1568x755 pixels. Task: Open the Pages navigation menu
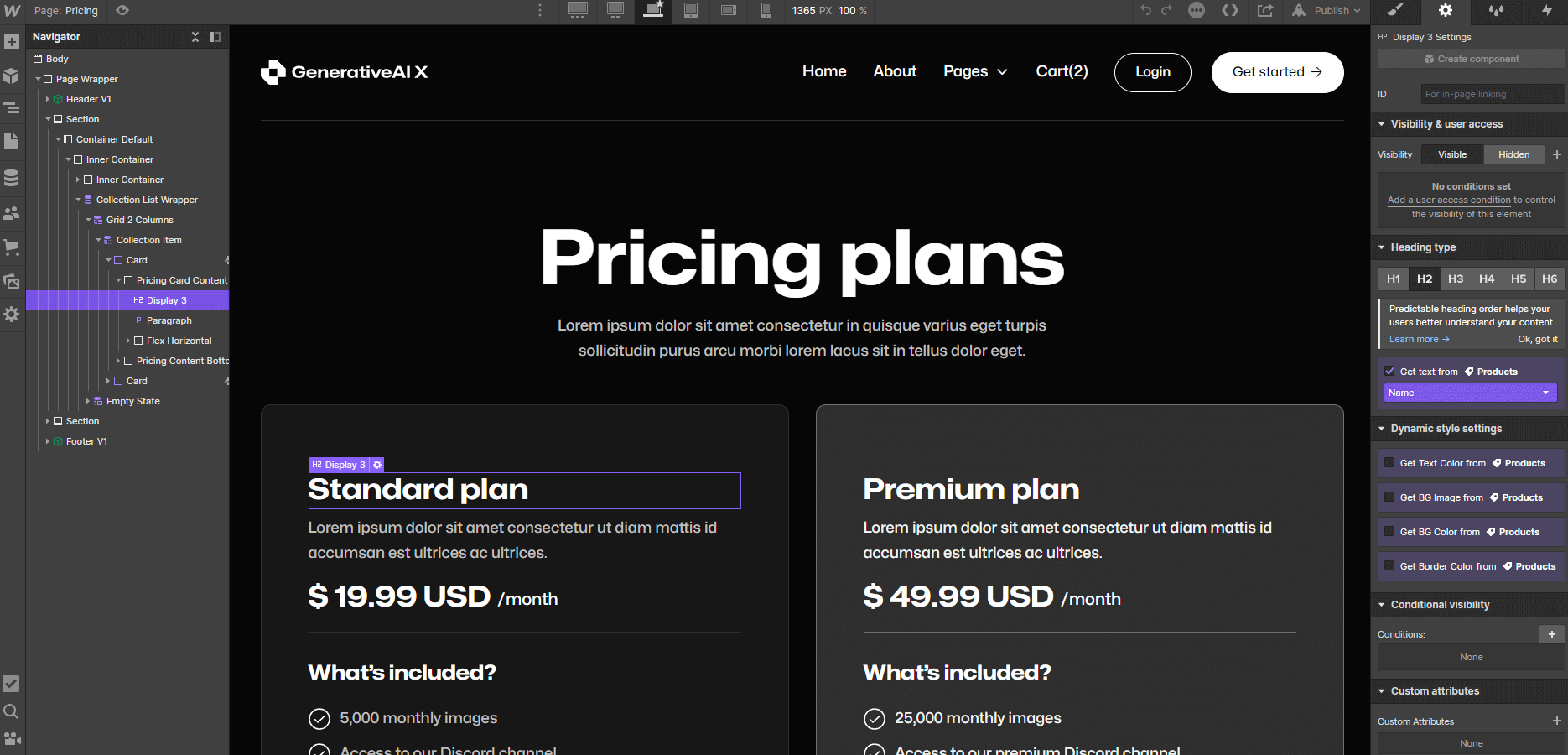point(975,71)
